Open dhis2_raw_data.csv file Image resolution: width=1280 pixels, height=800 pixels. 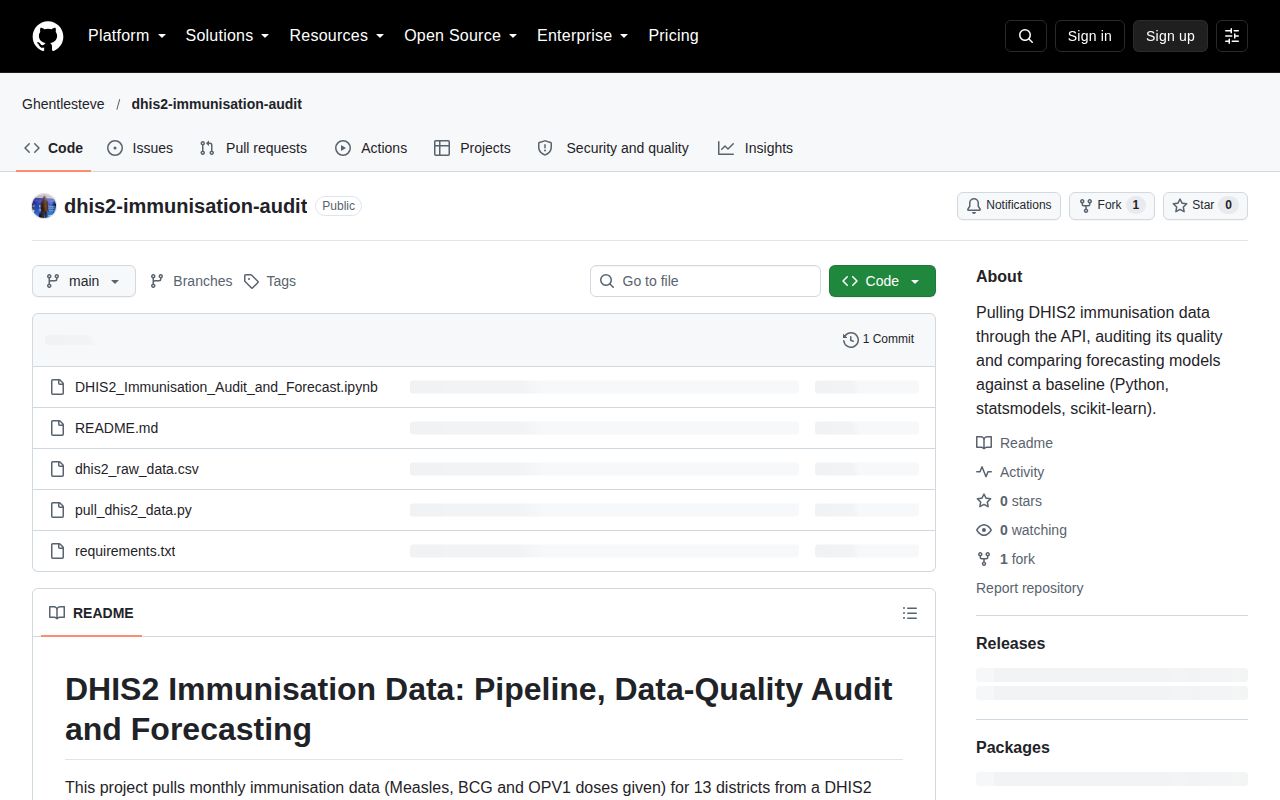137,469
